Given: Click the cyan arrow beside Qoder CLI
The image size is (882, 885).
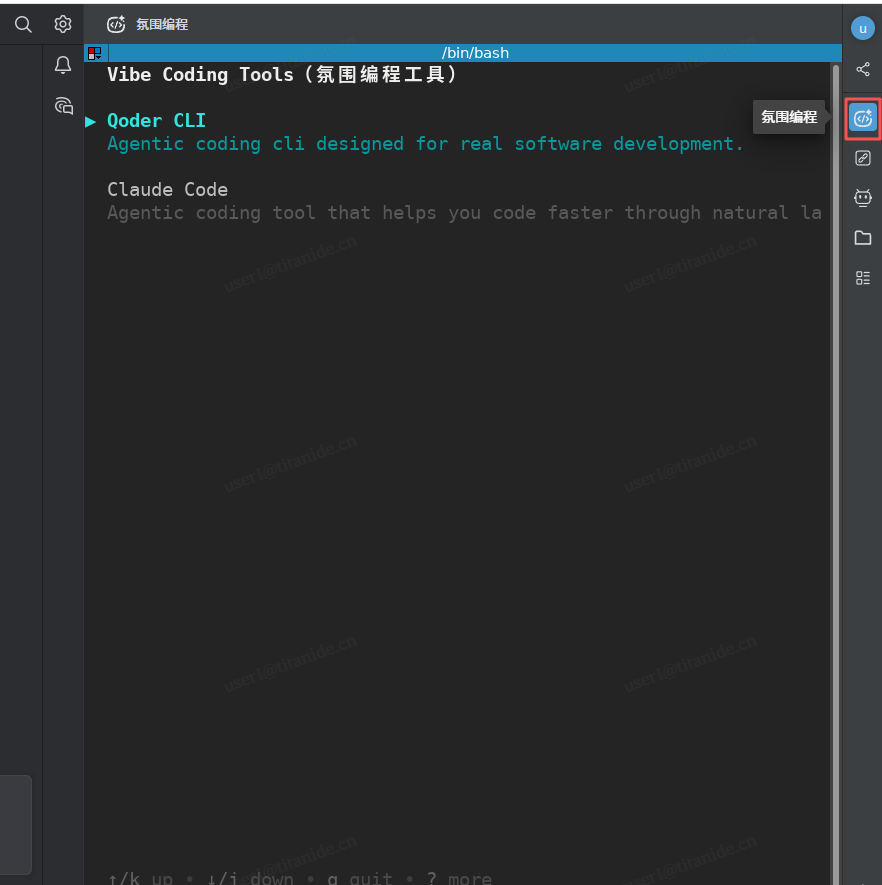Looking at the screenshot, I should [91, 121].
